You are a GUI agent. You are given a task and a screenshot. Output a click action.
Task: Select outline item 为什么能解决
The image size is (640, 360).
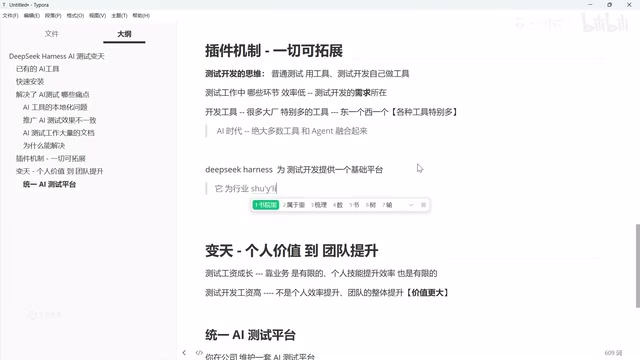tap(44, 146)
